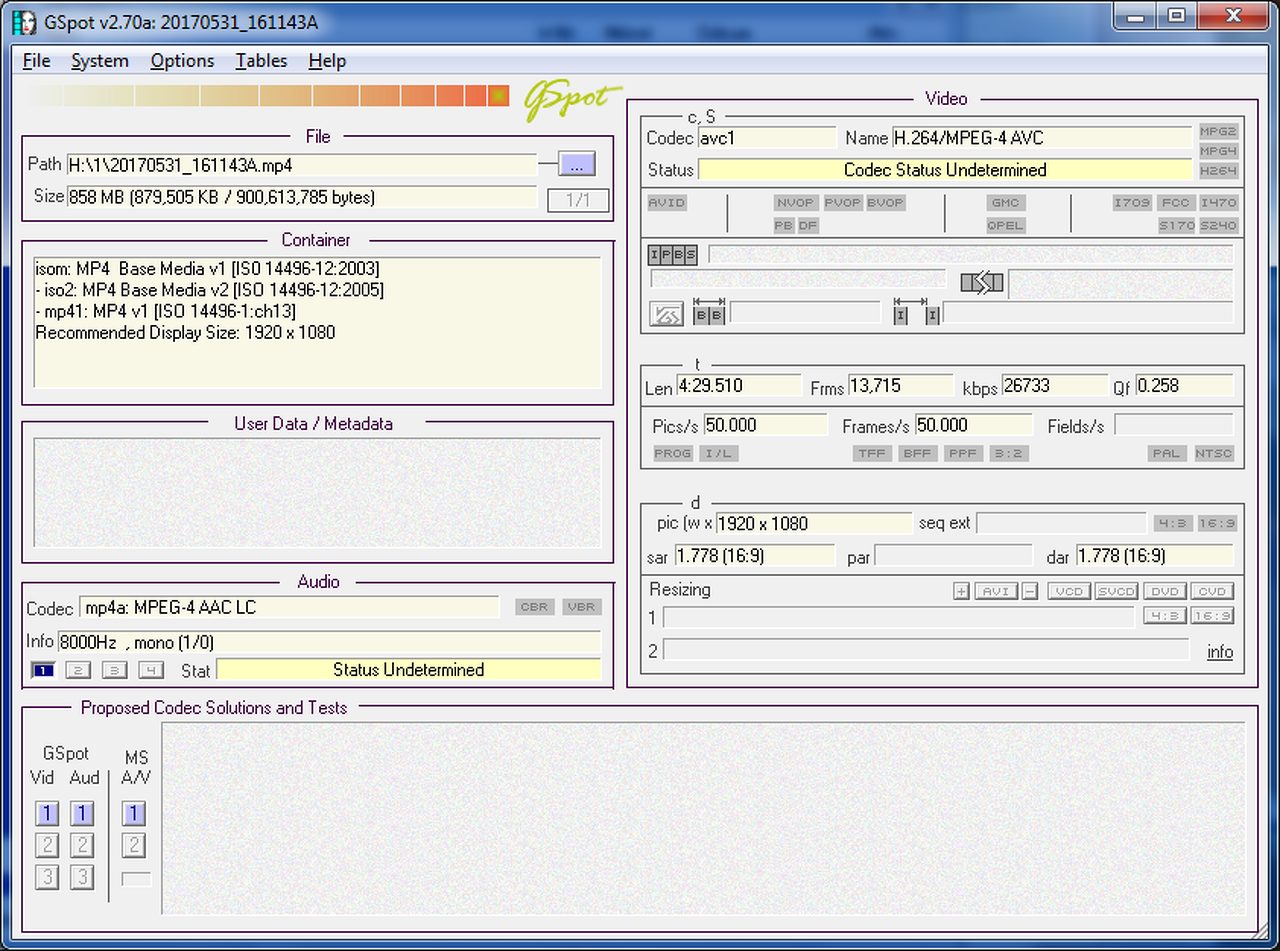
Task: Click the orange gradient progress bar
Action: (x=268, y=96)
